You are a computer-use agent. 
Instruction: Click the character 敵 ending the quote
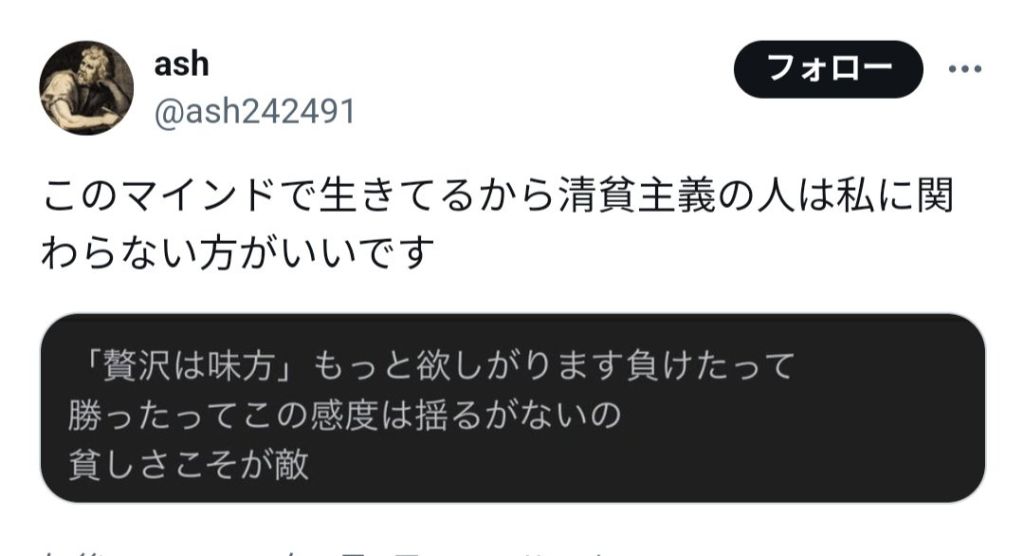pos(291,465)
